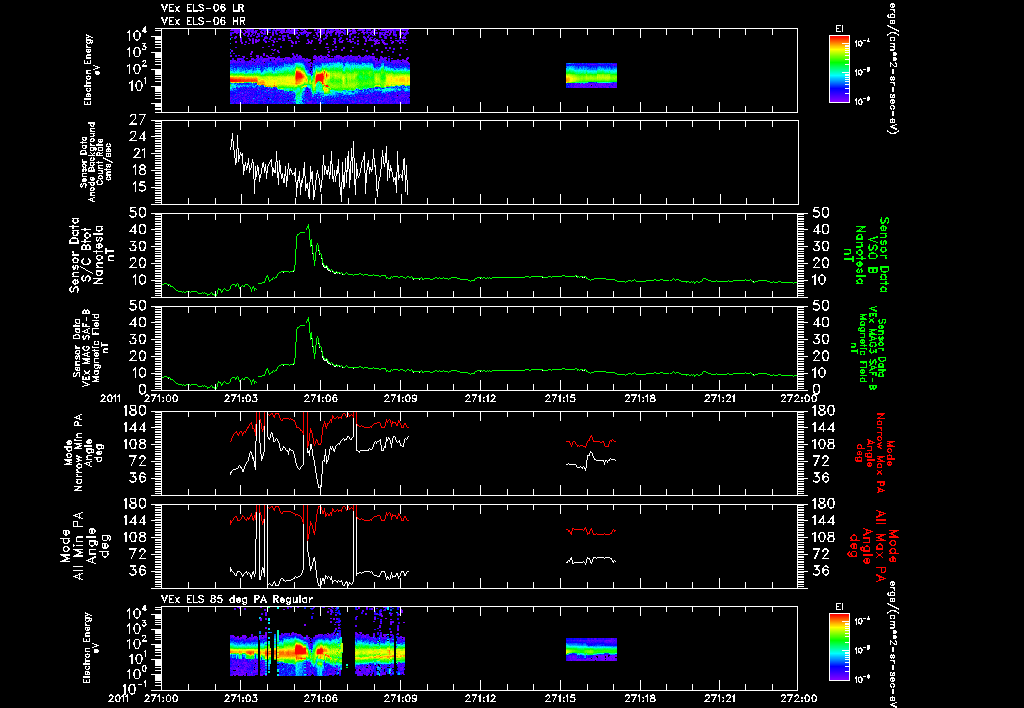Click "271:00" on the bottom time axis
1024x708 pixels.
[x=161, y=698]
